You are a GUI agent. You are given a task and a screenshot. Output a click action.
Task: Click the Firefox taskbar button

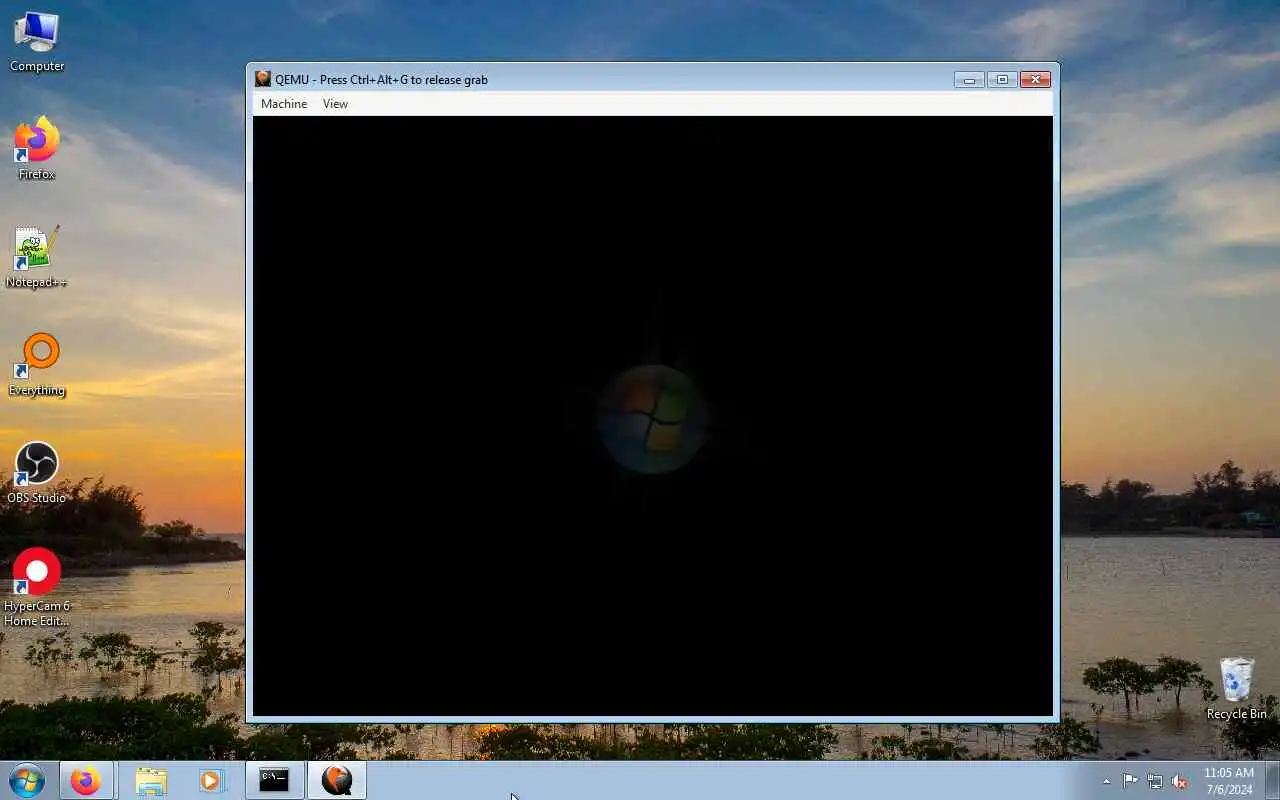coord(85,780)
